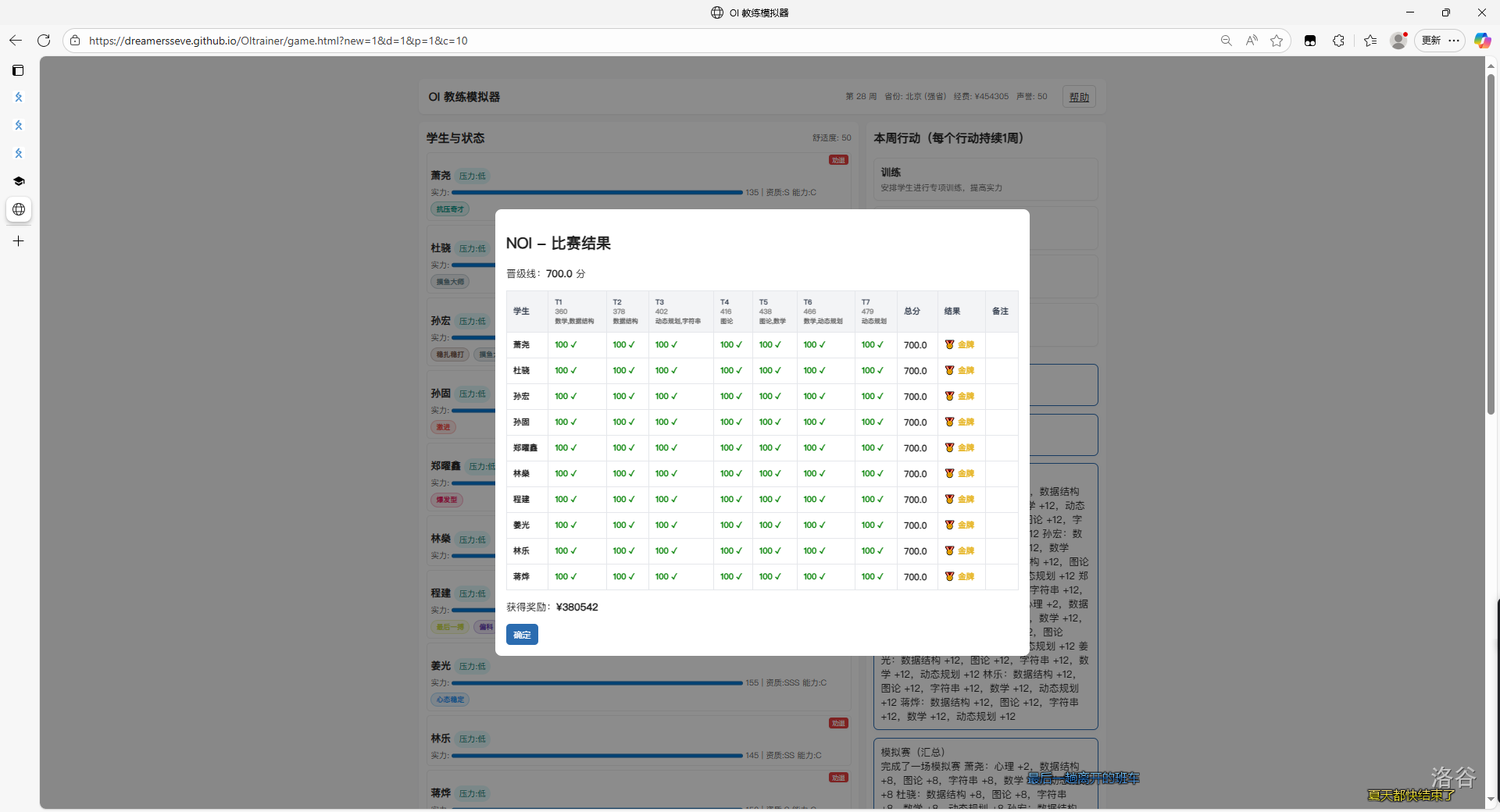Click the 更新 update button
This screenshot has width=1500, height=812.
click(x=1431, y=41)
